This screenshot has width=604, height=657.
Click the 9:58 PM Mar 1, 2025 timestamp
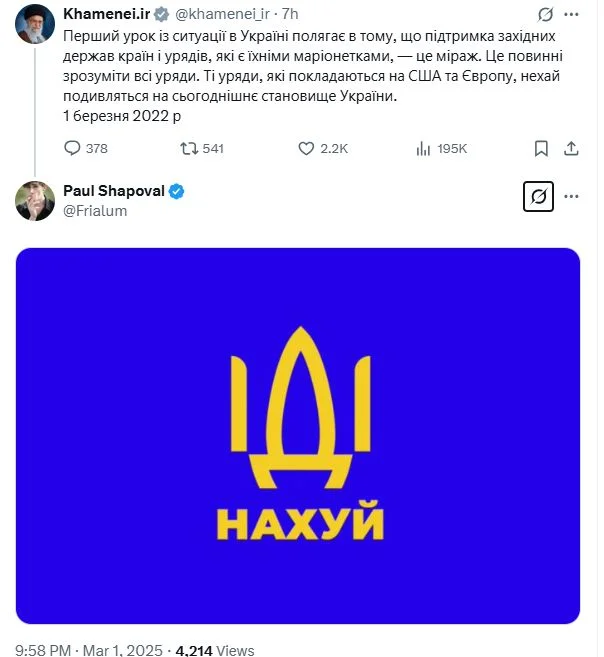[89, 650]
